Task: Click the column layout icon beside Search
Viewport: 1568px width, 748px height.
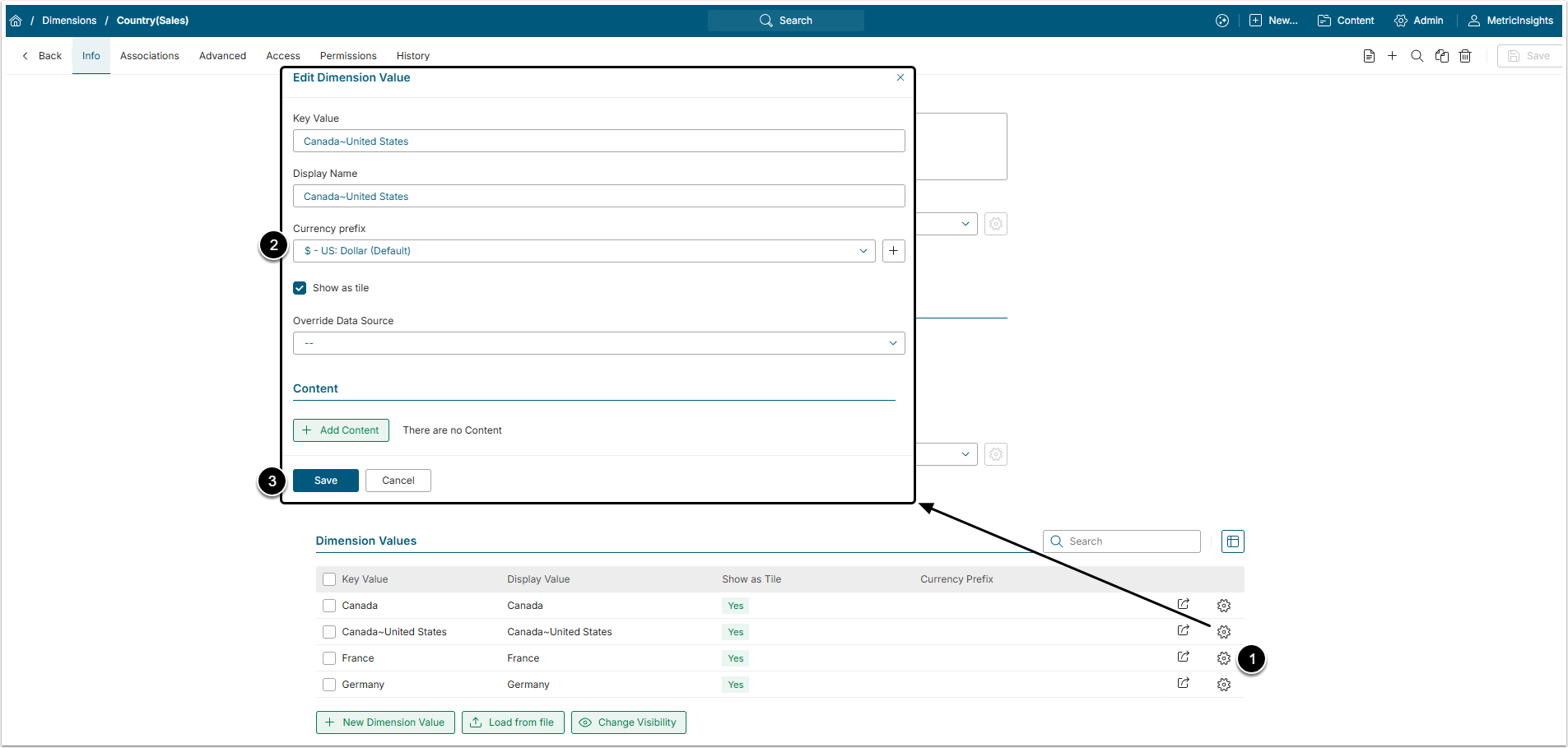Action: point(1232,541)
